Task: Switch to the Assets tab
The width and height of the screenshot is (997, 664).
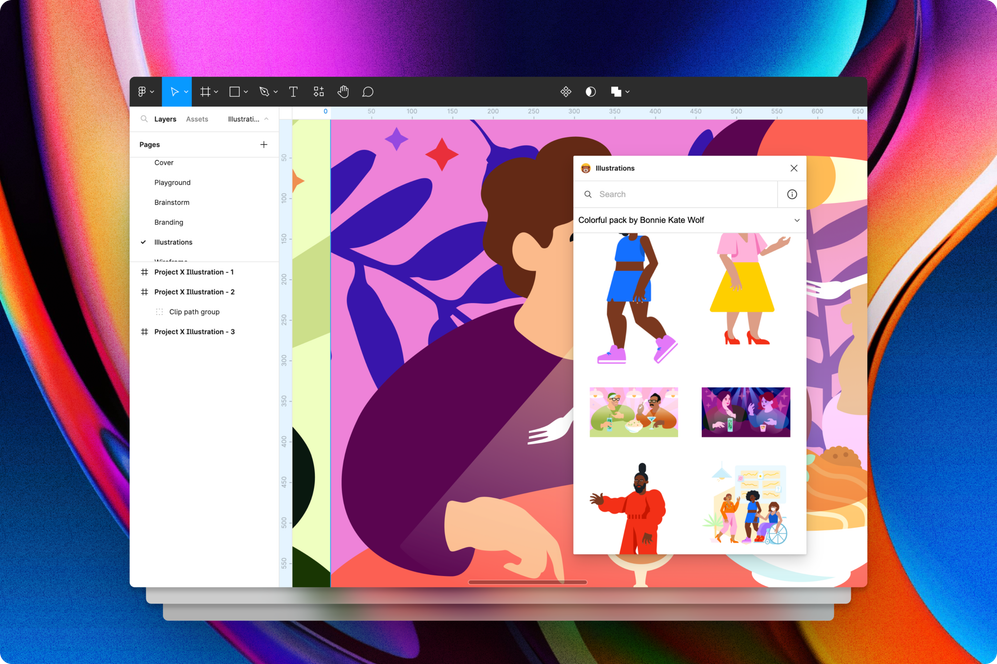Action: pyautogui.click(x=197, y=119)
